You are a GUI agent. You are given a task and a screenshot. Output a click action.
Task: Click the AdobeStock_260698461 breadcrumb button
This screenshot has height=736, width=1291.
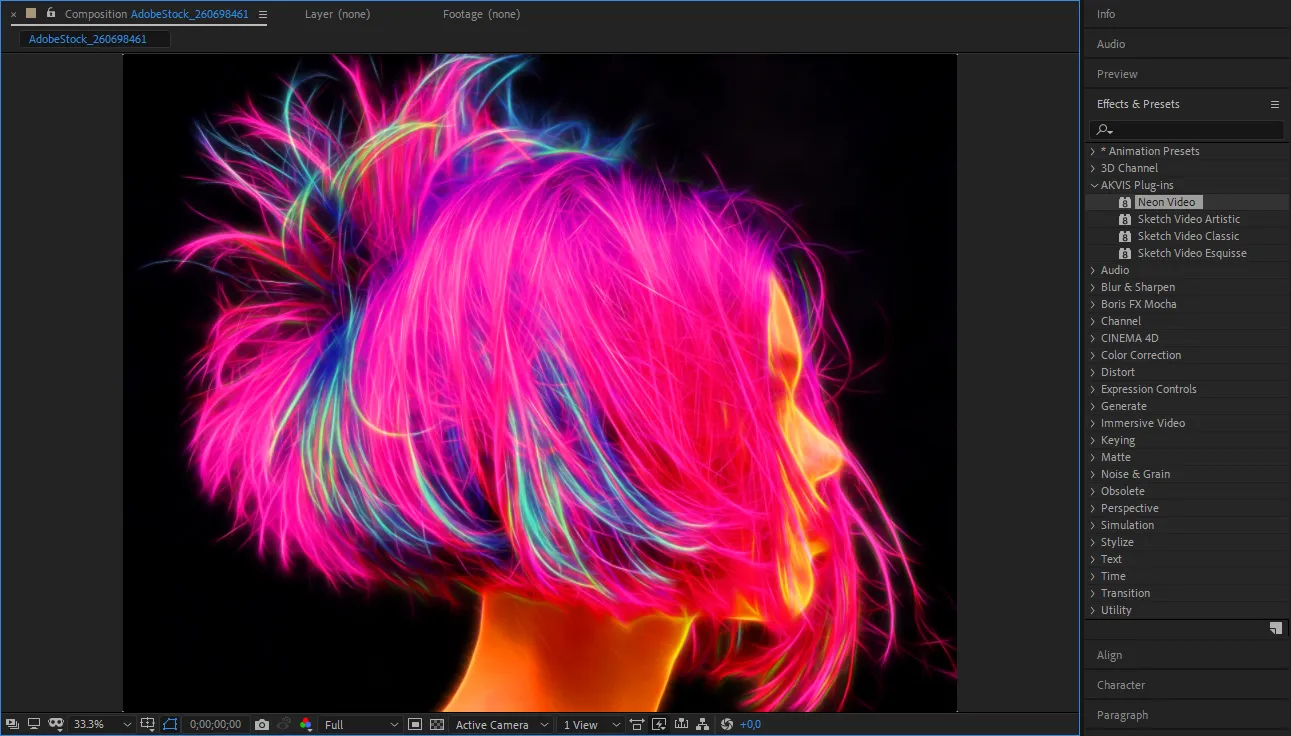coord(95,39)
